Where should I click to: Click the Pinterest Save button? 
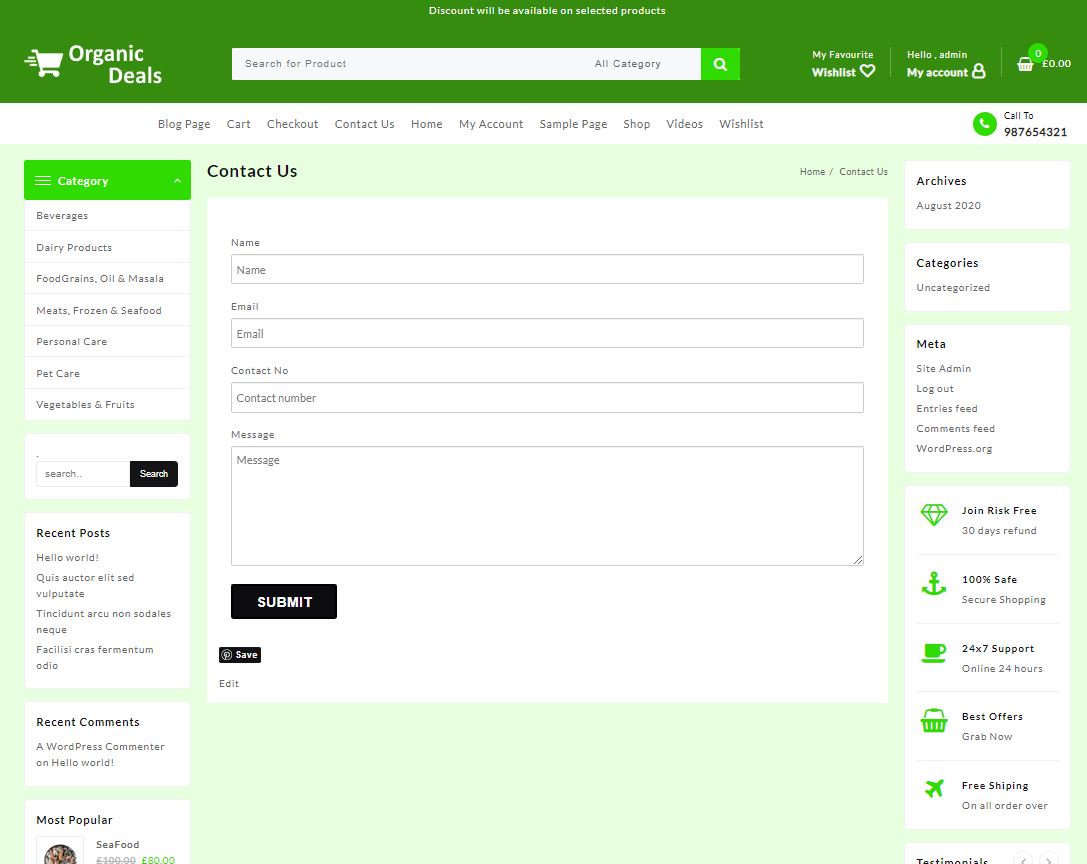240,655
